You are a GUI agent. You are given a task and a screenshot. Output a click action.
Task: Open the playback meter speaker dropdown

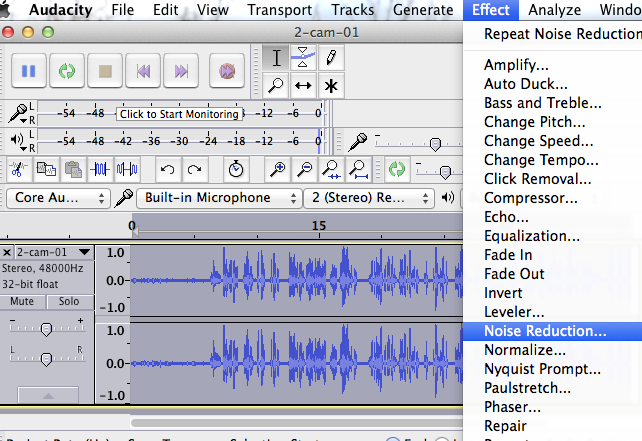point(18,141)
